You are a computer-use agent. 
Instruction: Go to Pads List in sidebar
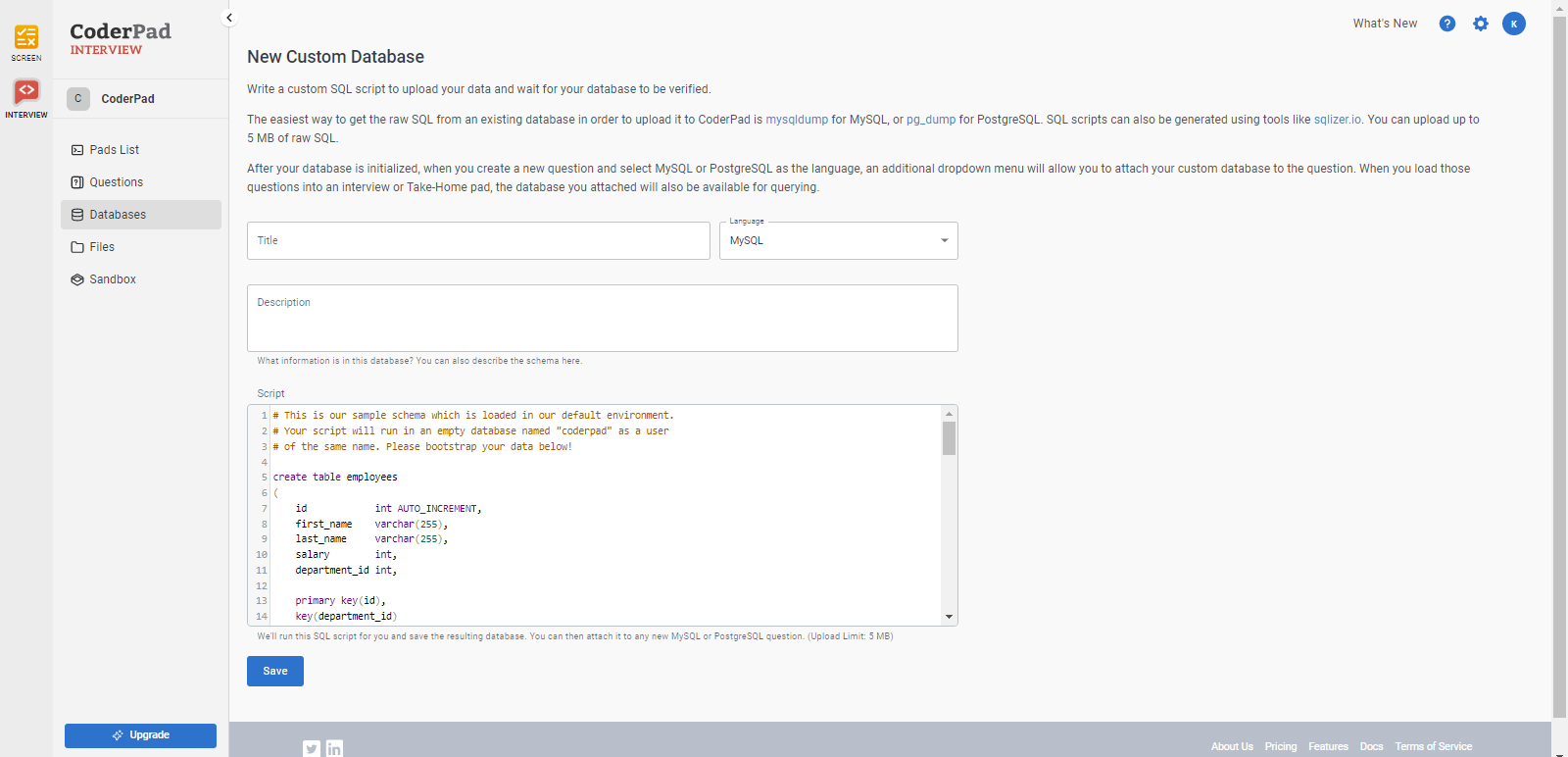coord(115,150)
